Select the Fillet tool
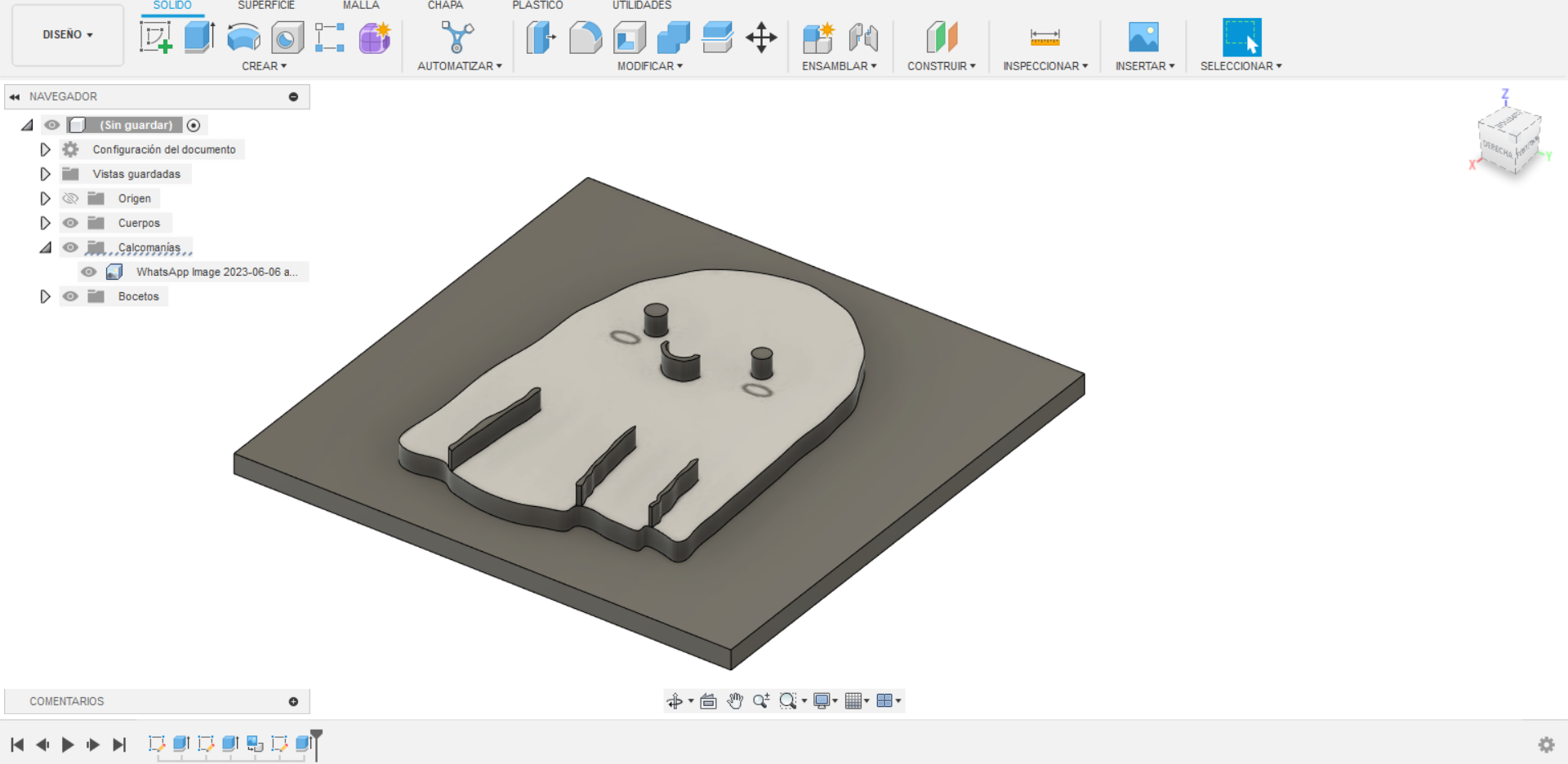The height and width of the screenshot is (764, 1568). pos(586,38)
